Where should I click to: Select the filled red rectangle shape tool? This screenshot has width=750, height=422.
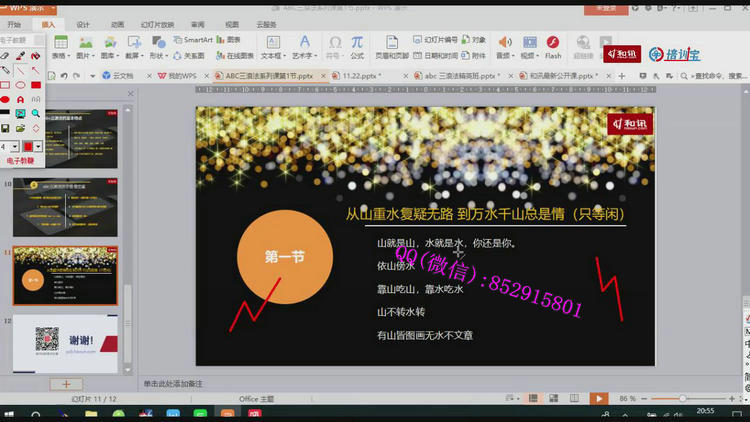36,85
